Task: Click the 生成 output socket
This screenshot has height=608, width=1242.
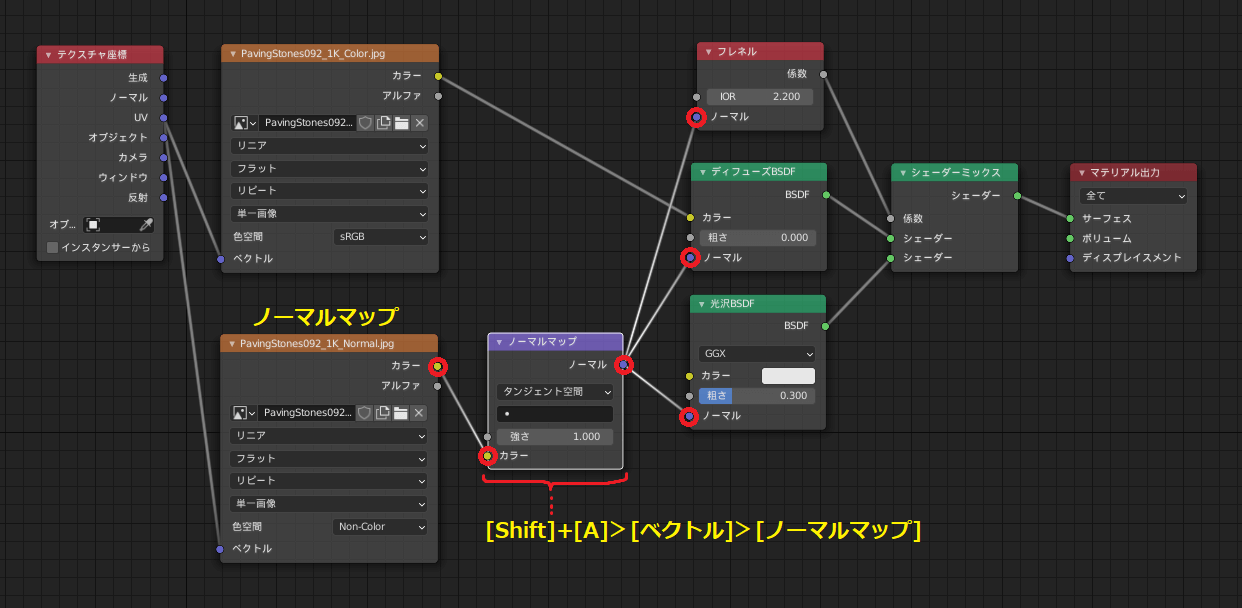Action: pos(163,77)
